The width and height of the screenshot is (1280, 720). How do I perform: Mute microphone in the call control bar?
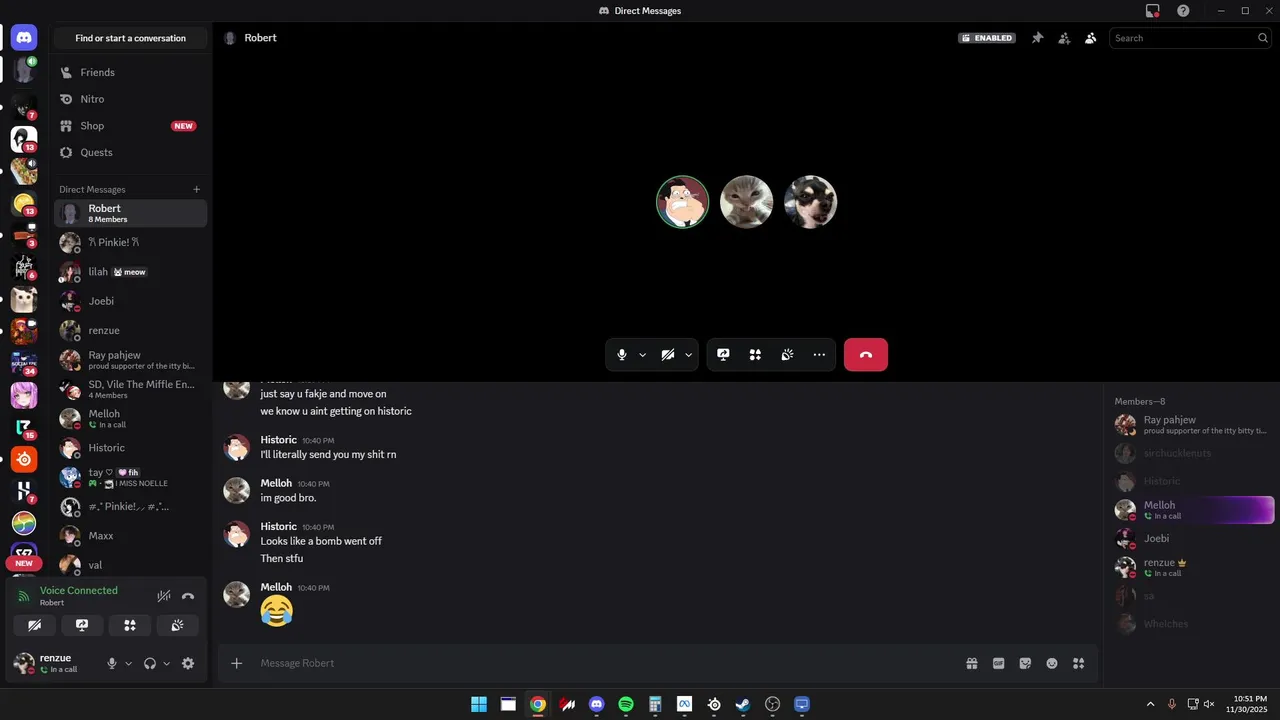(x=622, y=355)
